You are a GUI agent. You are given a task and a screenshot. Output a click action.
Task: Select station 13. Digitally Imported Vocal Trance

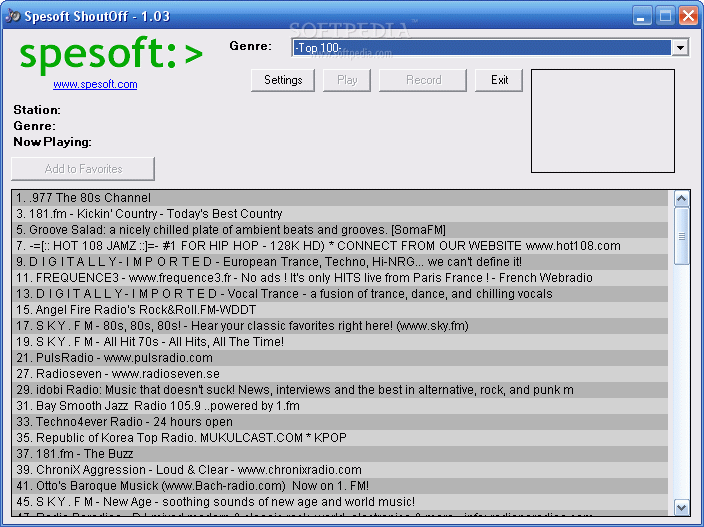pyautogui.click(x=340, y=294)
